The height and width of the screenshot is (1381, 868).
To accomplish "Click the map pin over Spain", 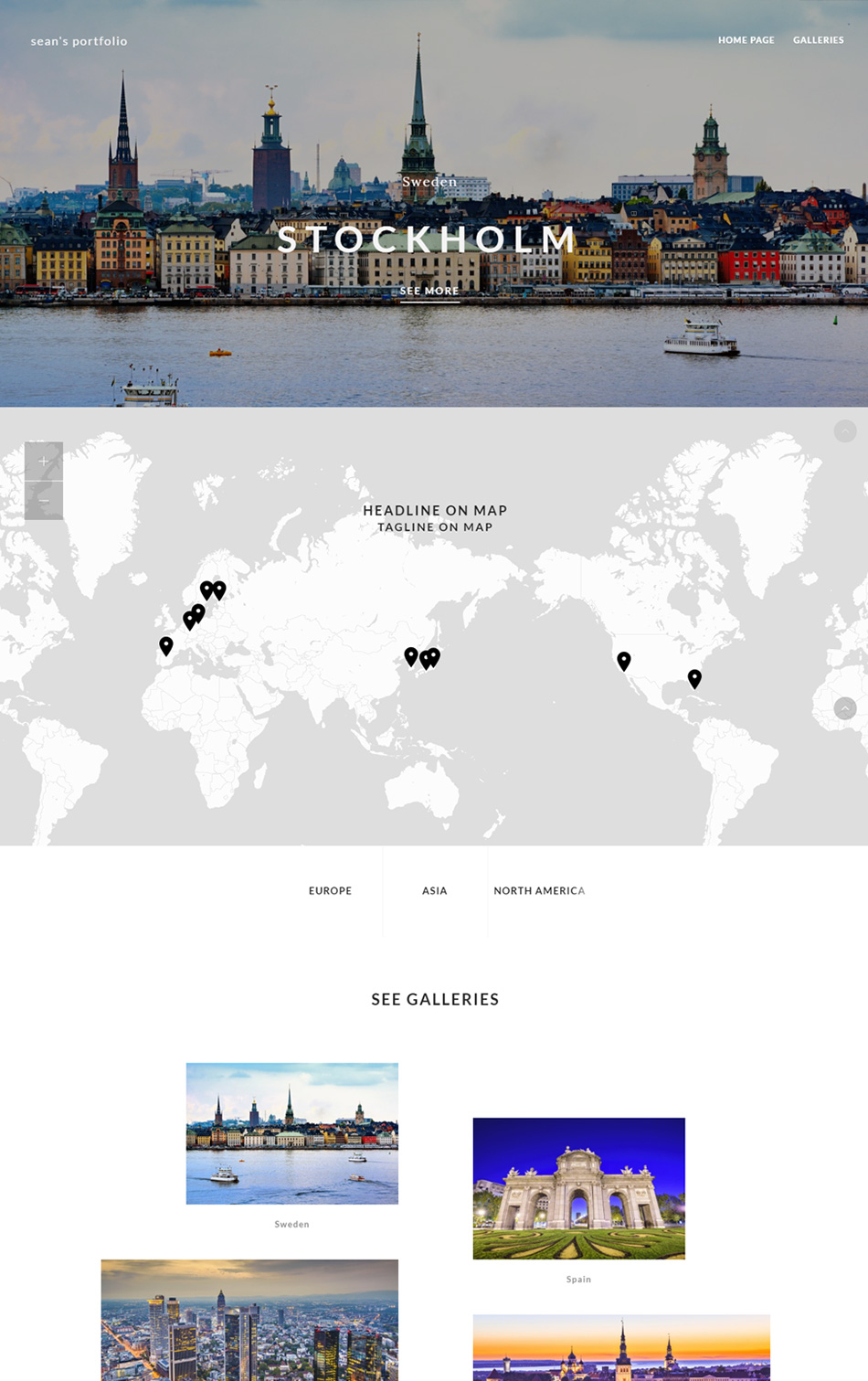I will (166, 645).
